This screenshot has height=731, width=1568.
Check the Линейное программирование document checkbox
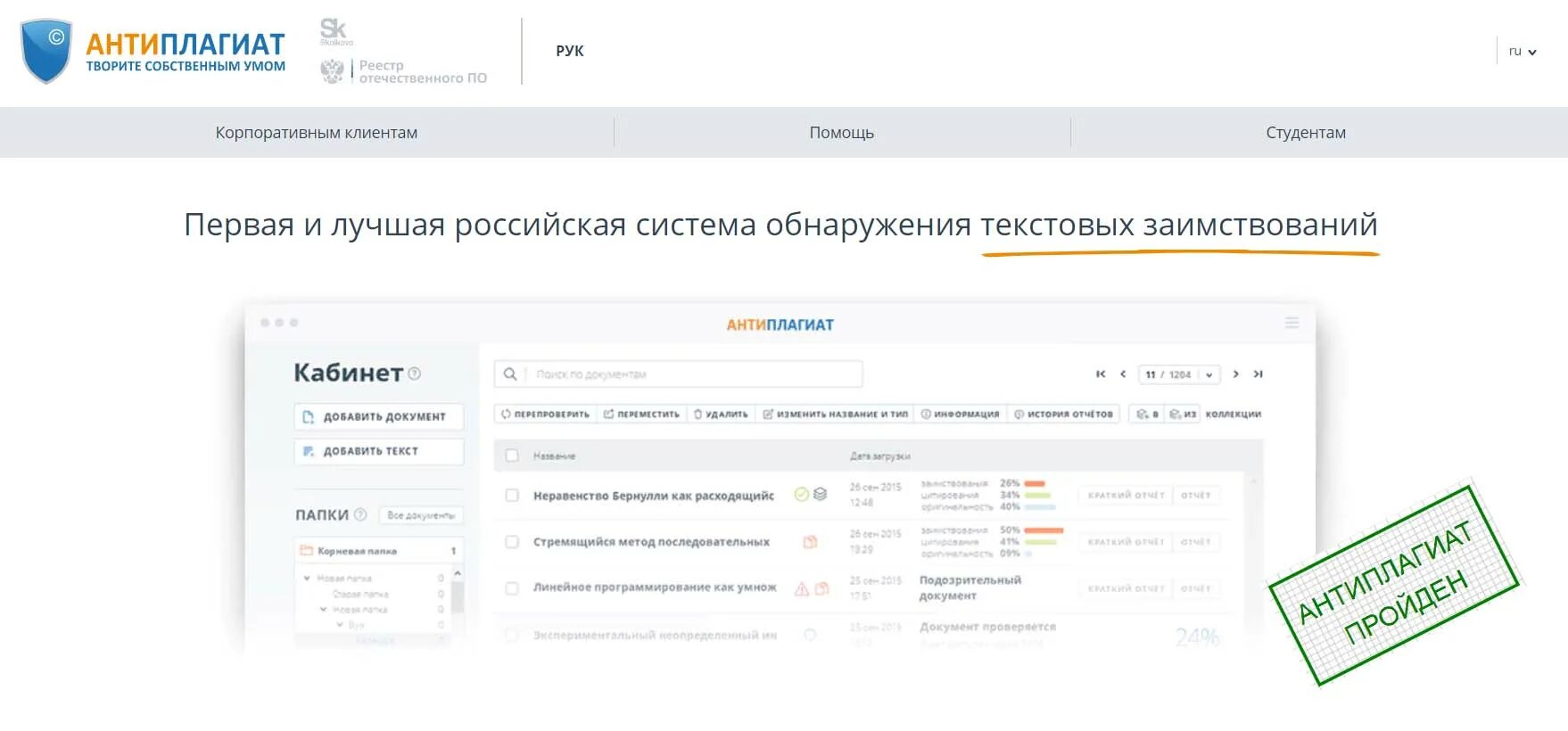pos(512,588)
